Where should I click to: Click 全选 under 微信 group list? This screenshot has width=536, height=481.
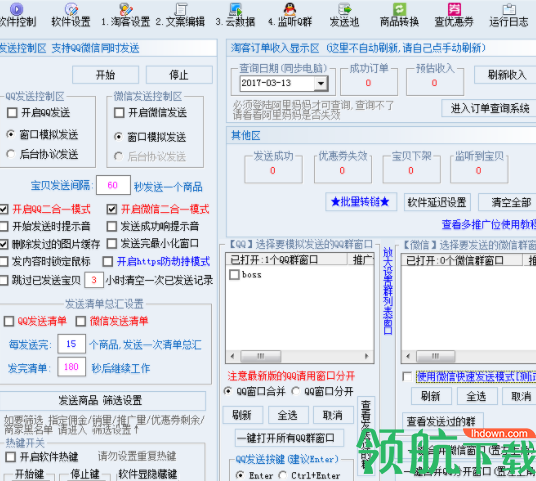coord(477,396)
